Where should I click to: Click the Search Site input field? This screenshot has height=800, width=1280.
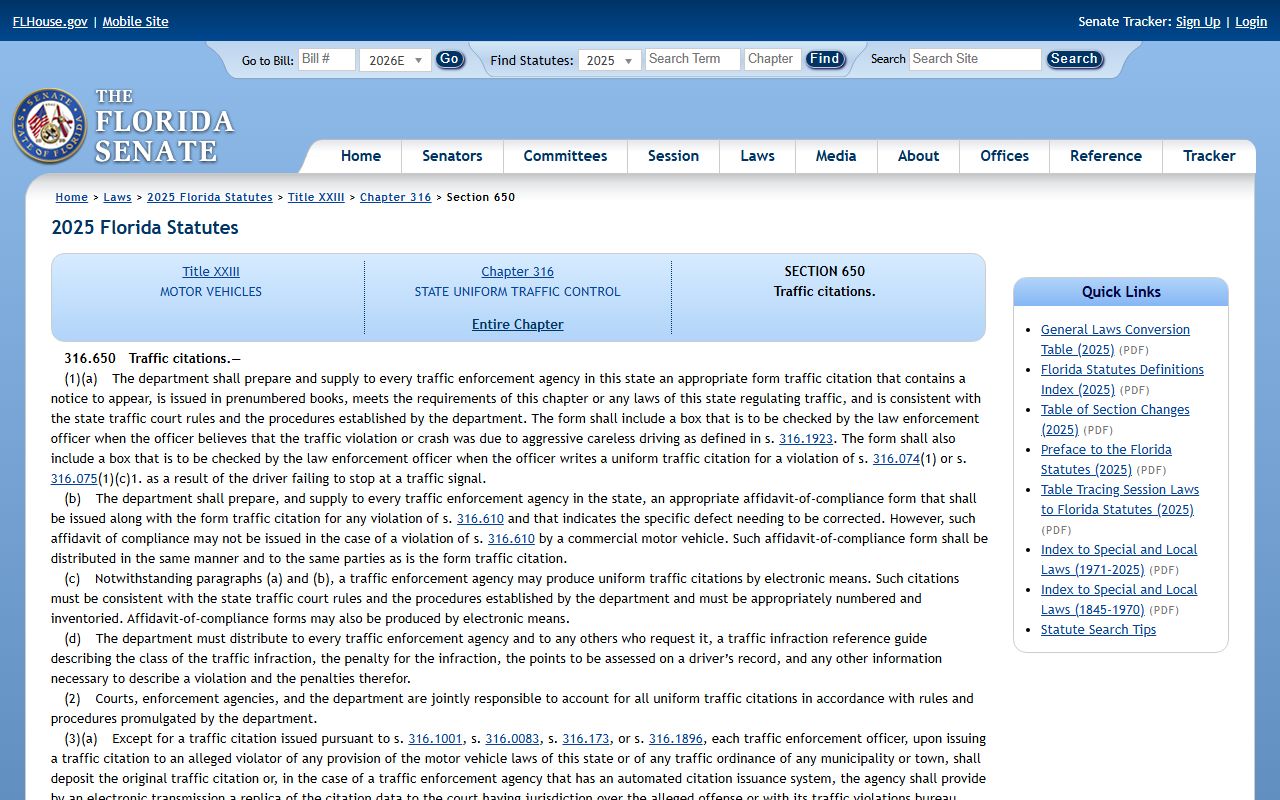975,59
